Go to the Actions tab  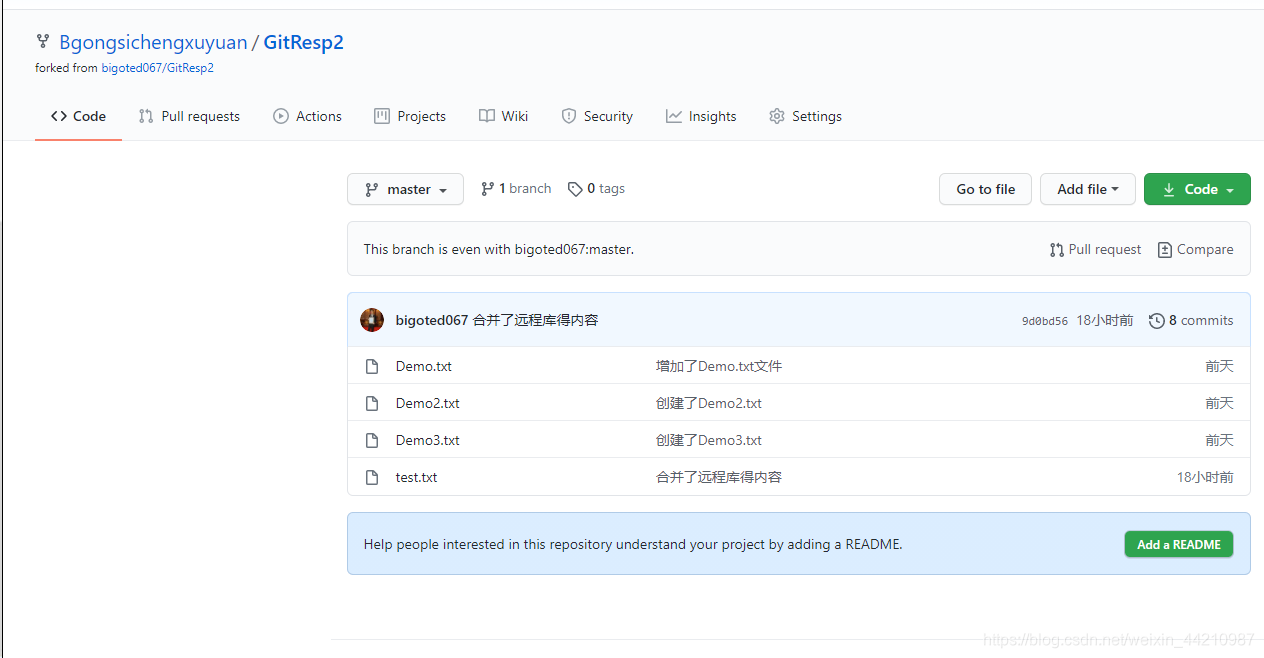[x=307, y=116]
